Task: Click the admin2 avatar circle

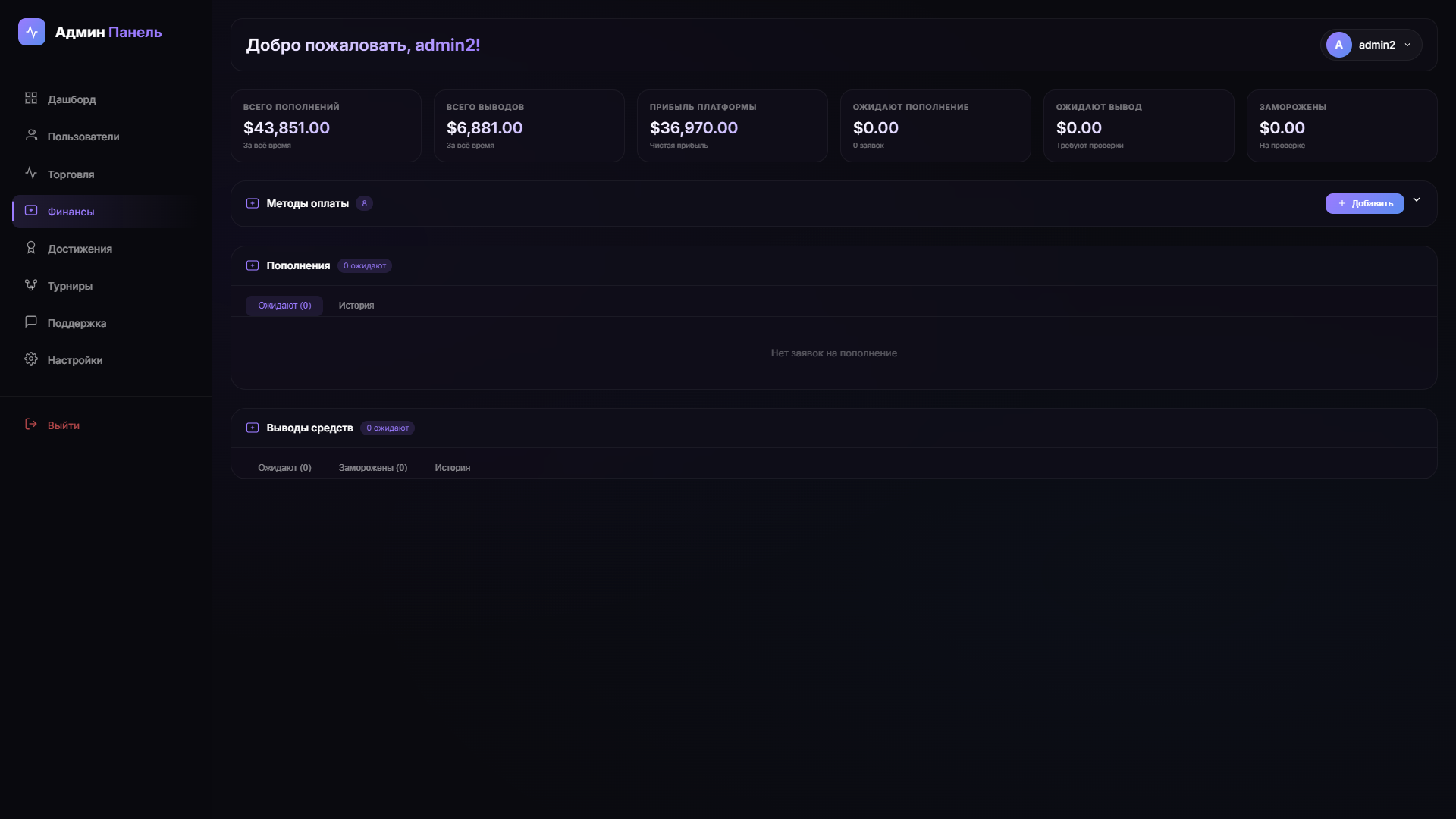Action: click(1339, 45)
